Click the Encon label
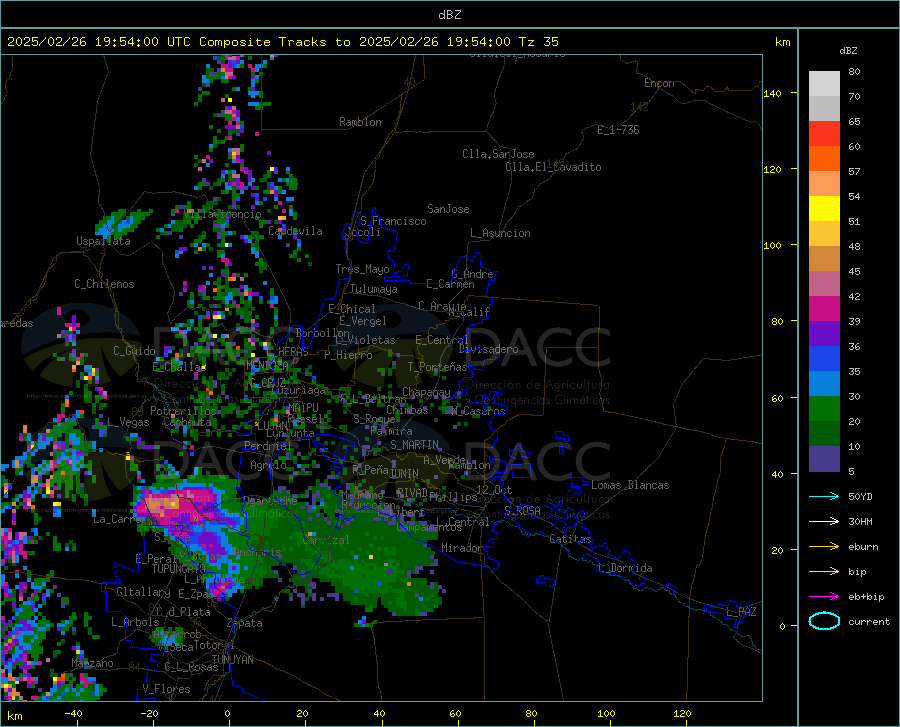The height and width of the screenshot is (727, 900). [659, 83]
